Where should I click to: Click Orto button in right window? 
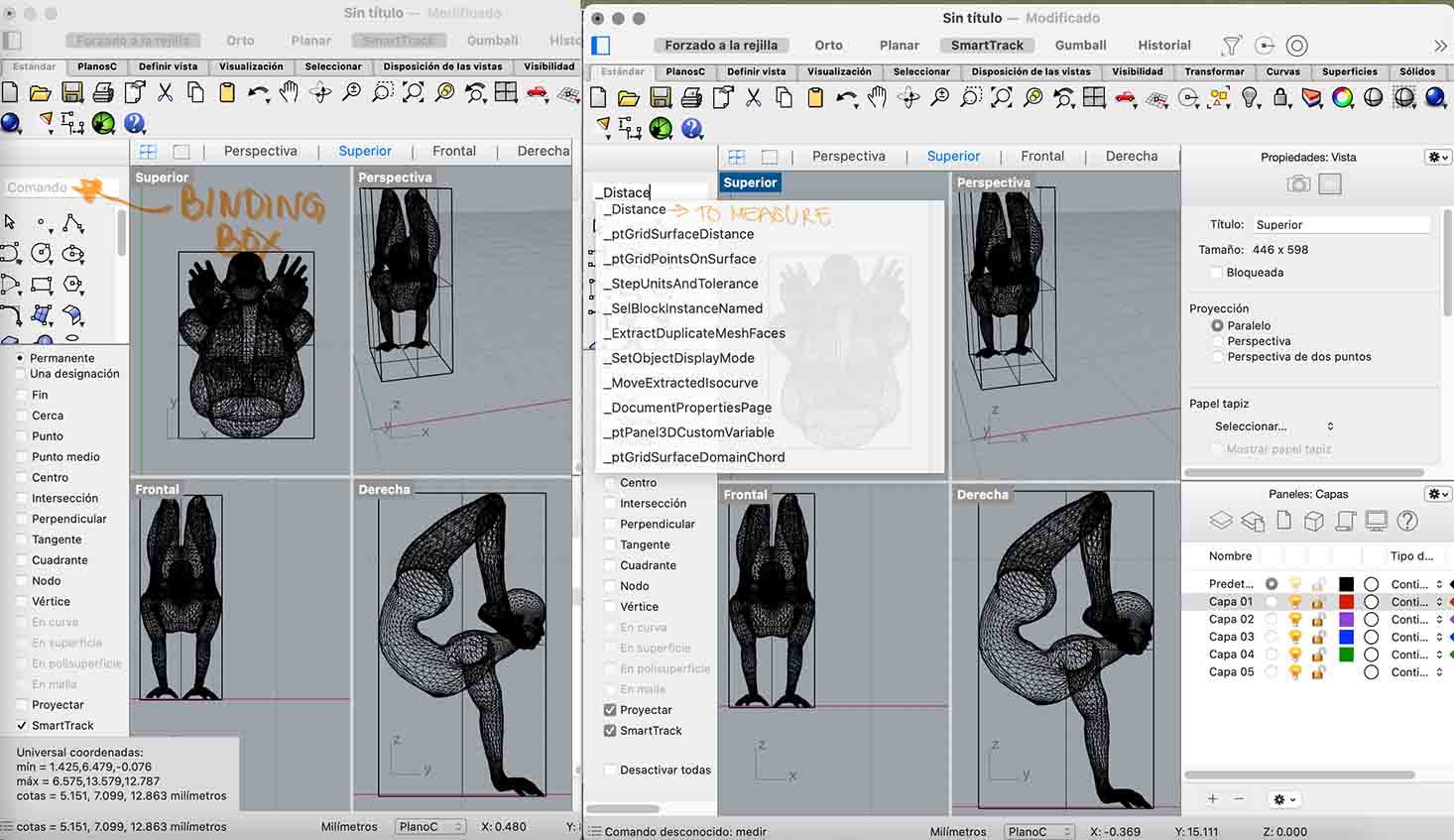coord(828,46)
